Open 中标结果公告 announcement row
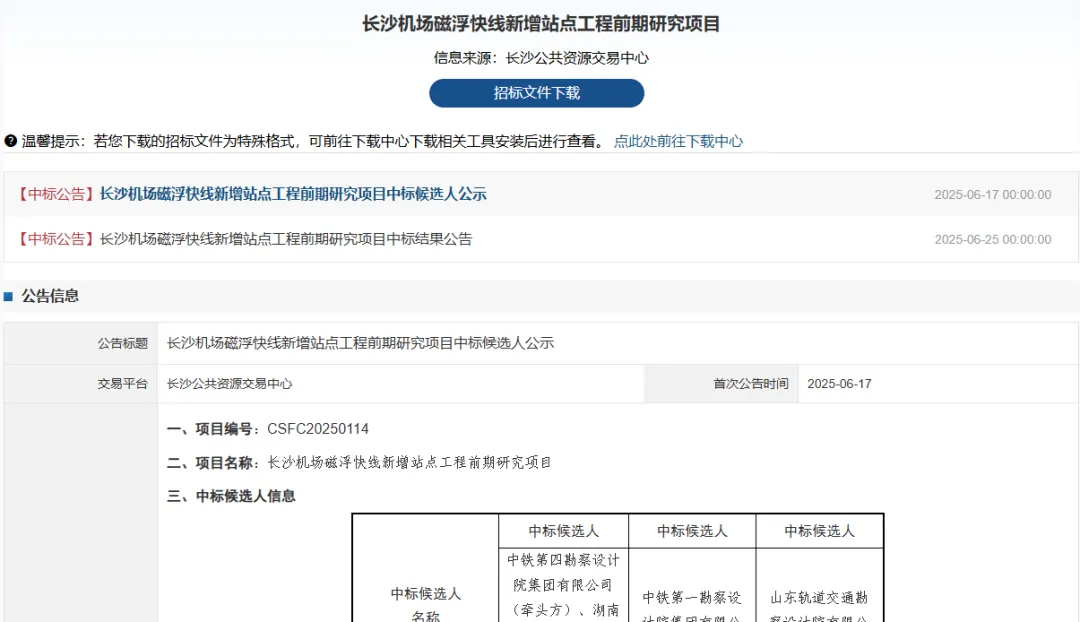 point(541,239)
